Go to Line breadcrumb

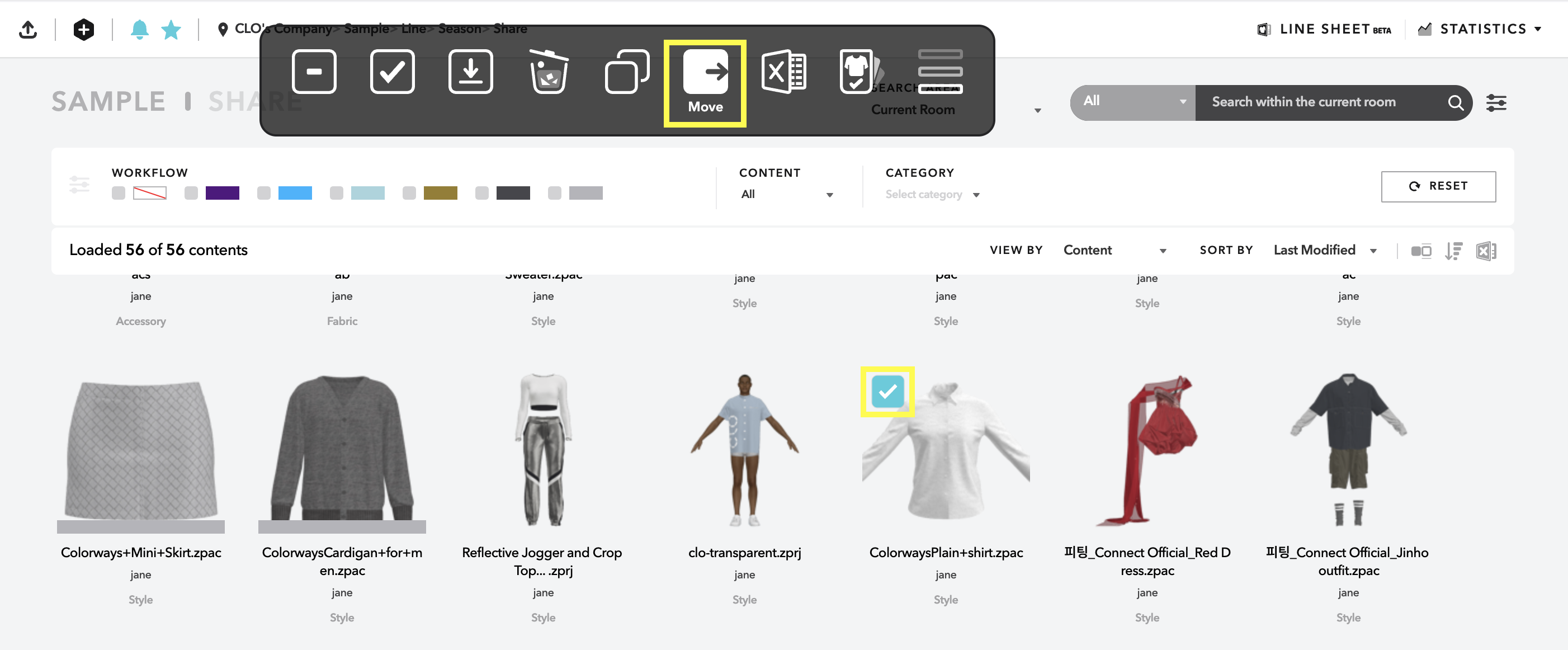click(413, 29)
